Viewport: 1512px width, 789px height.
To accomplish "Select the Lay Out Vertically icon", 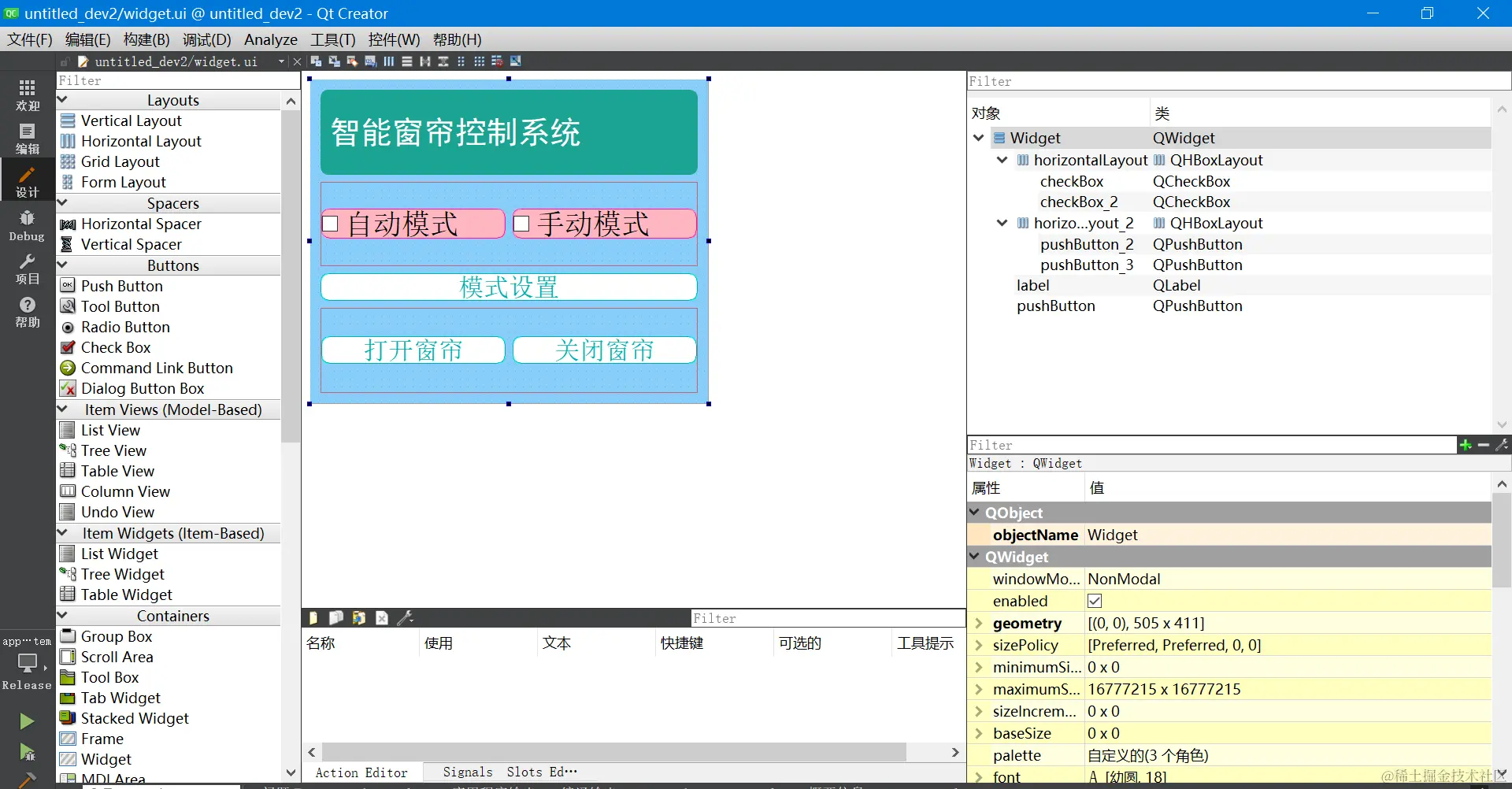I will tap(407, 61).
